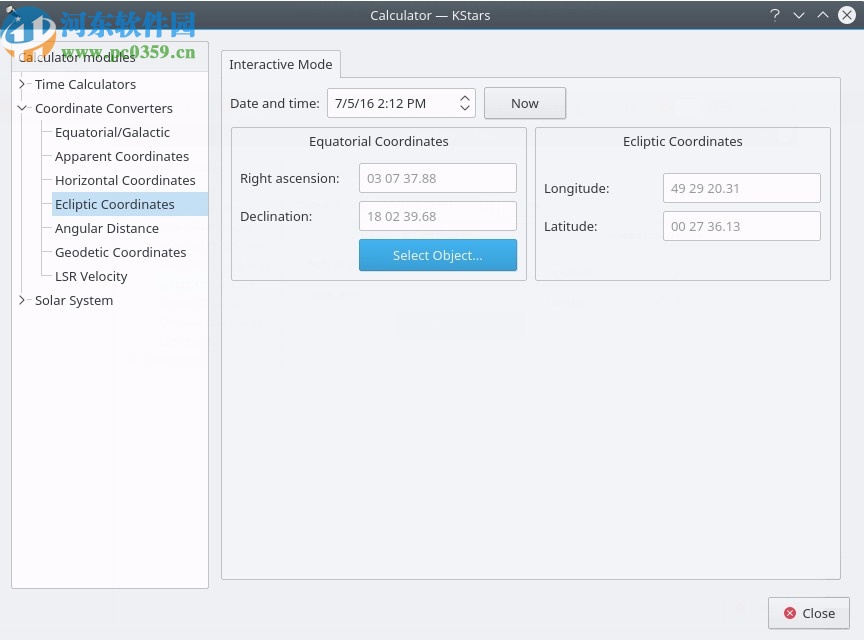This screenshot has width=864, height=640.
Task: Click the Calculator modules header
Action: pyautogui.click(x=110, y=57)
